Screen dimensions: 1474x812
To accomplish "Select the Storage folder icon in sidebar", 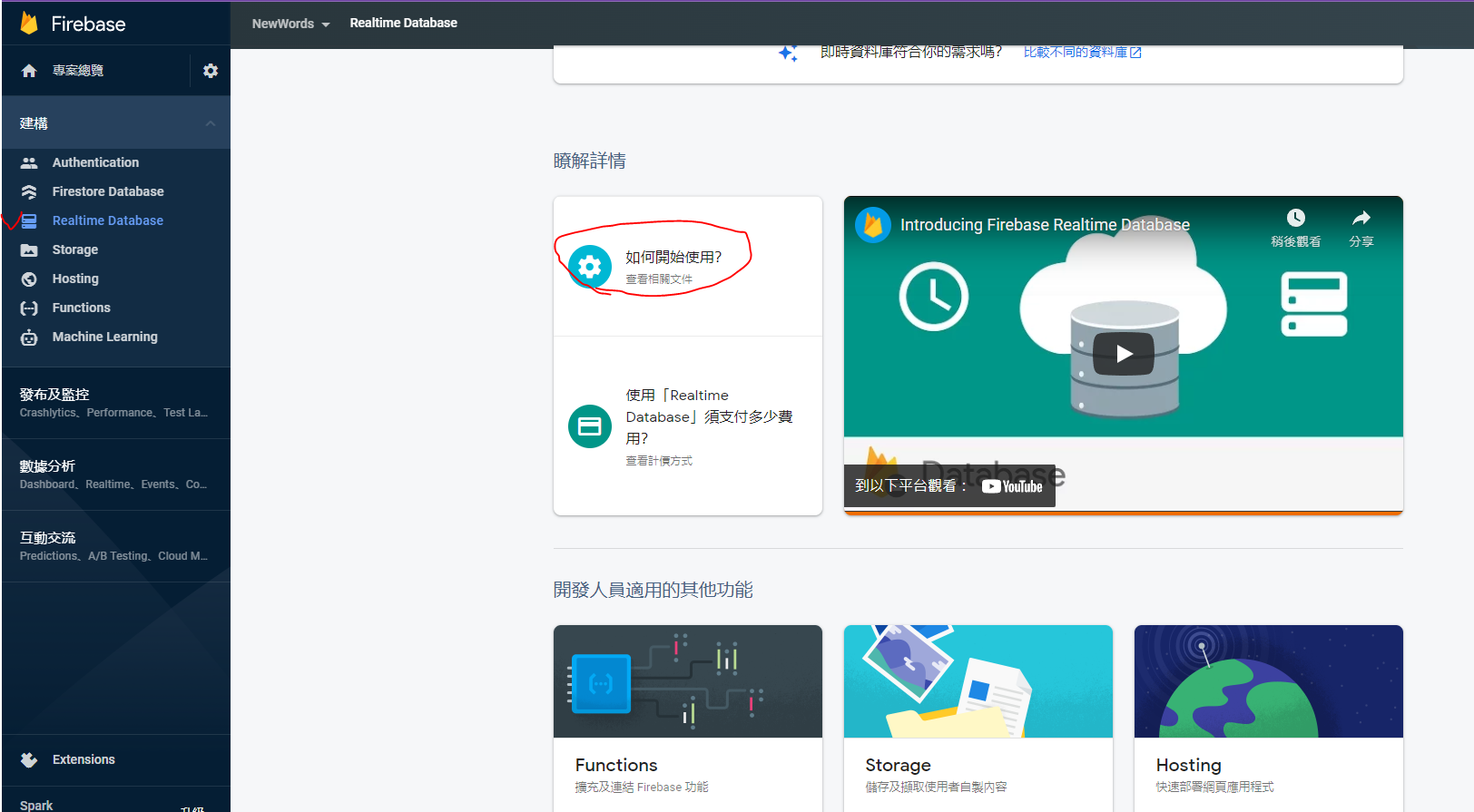I will click(29, 249).
